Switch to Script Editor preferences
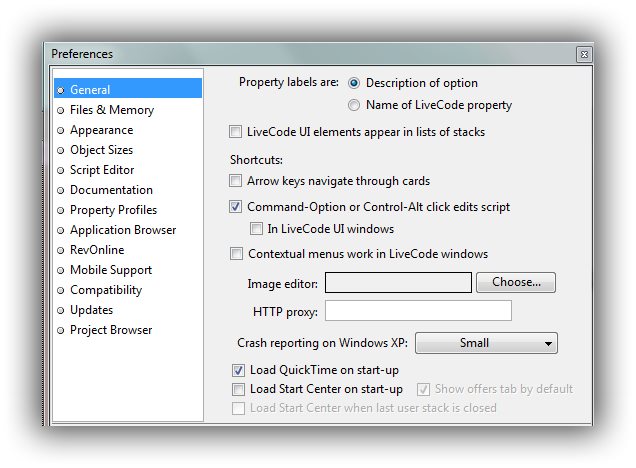This screenshot has width=636, height=468. pos(101,170)
